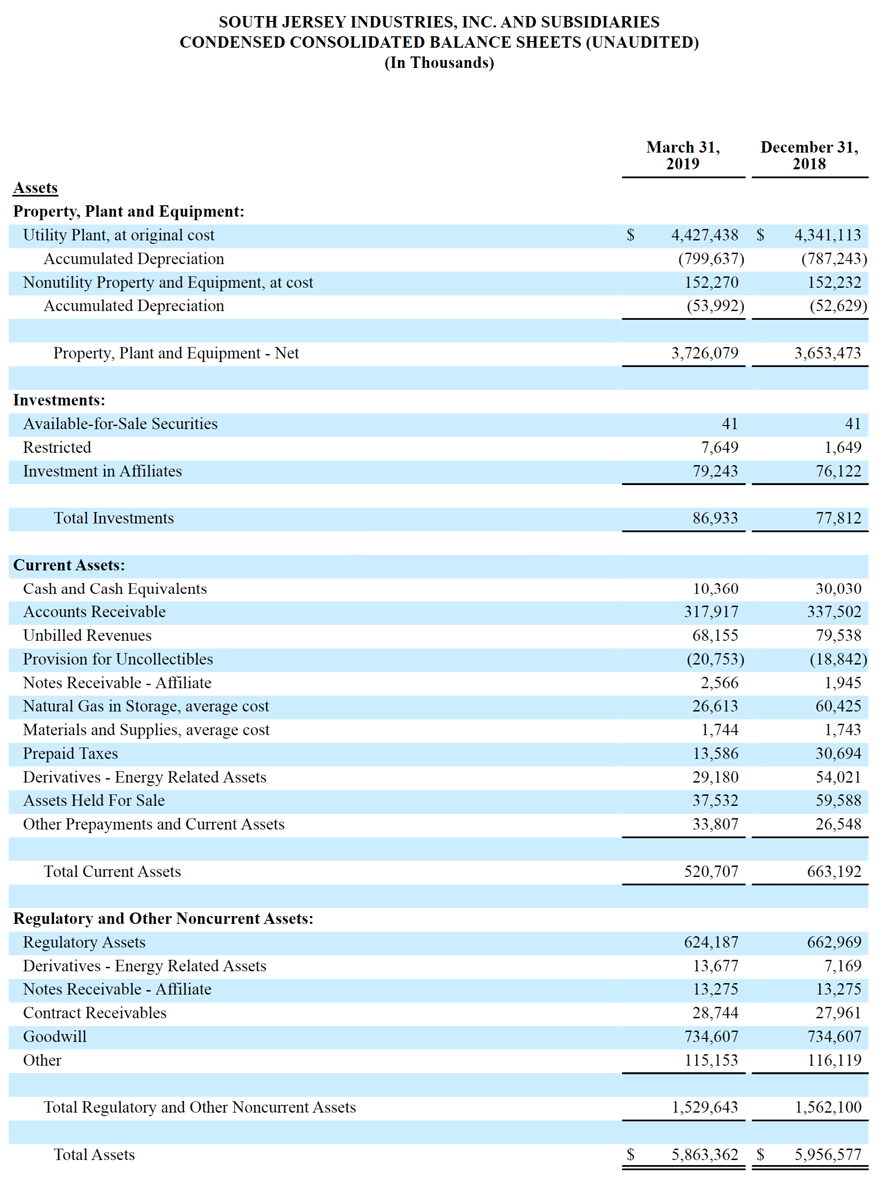Click the 'Total Assets' row label
Screen dimensions: 881x1198
click(x=94, y=1155)
